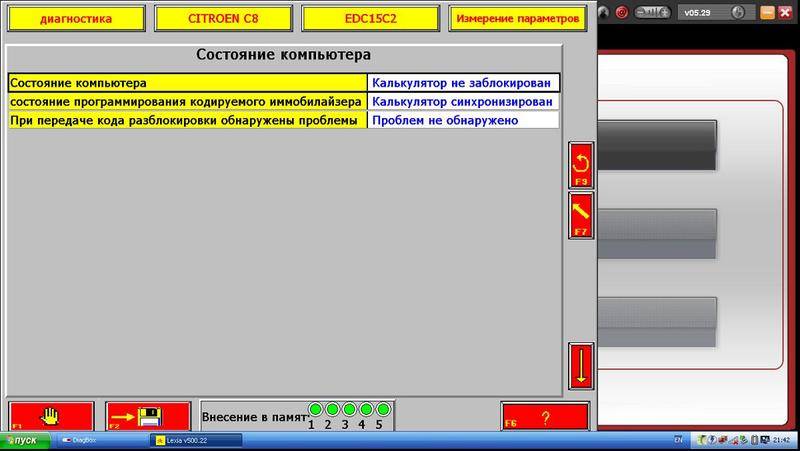Select memory slot 3 indicator
800x451 pixels.
click(x=349, y=410)
